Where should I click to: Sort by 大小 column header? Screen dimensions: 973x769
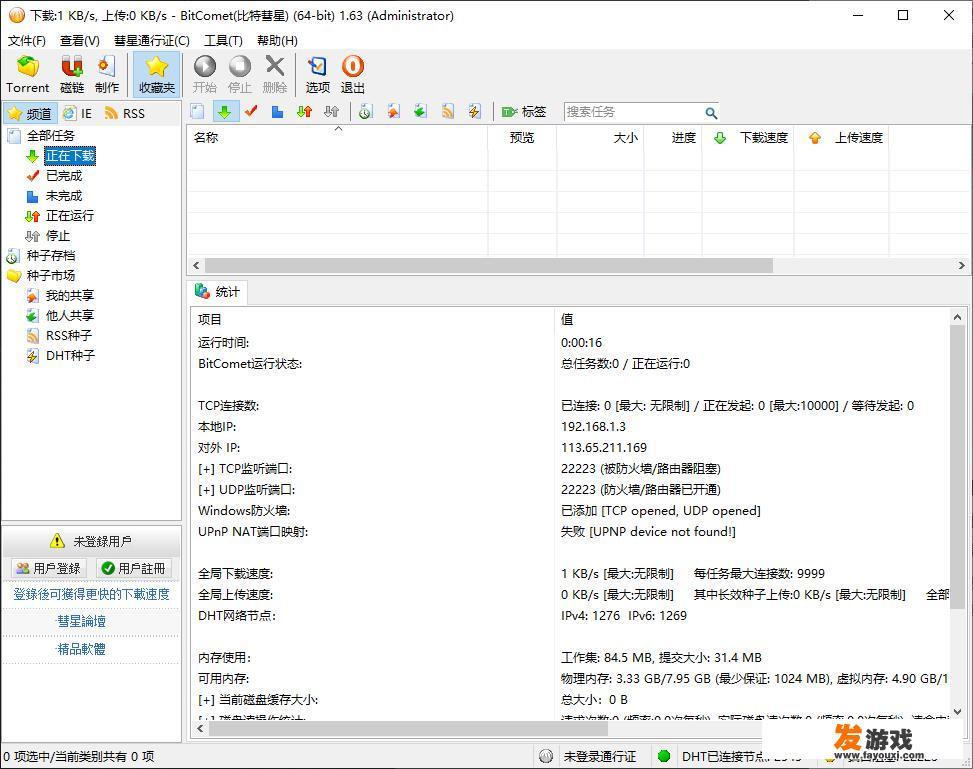point(600,138)
